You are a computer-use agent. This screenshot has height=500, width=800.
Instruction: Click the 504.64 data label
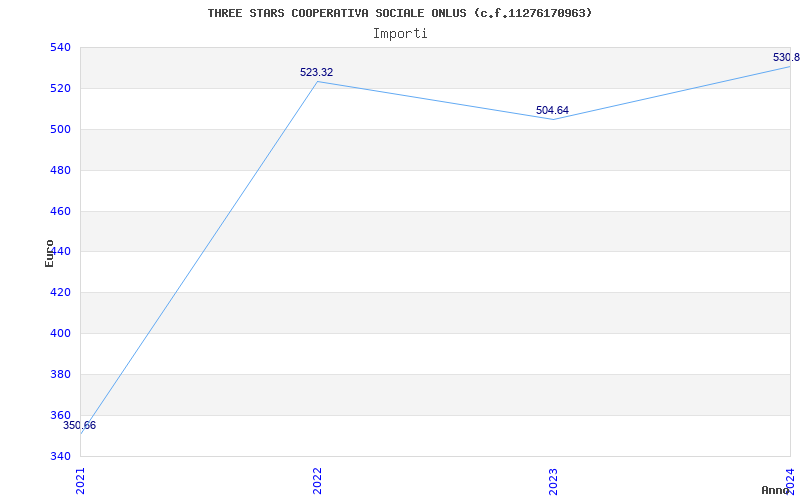552,110
